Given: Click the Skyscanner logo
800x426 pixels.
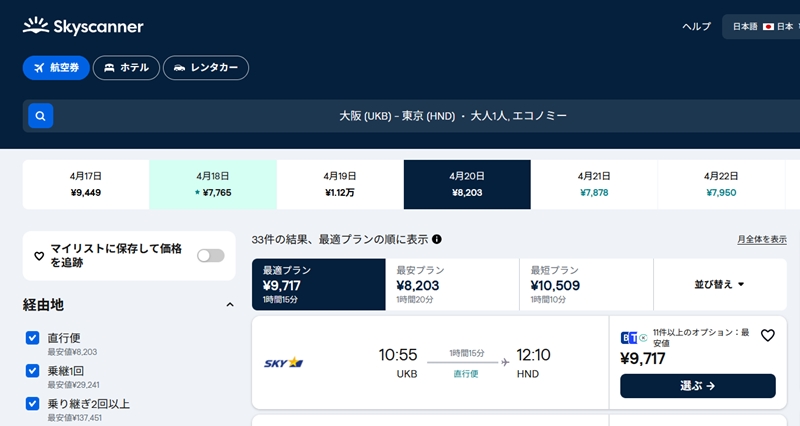Looking at the screenshot, I should [x=83, y=27].
